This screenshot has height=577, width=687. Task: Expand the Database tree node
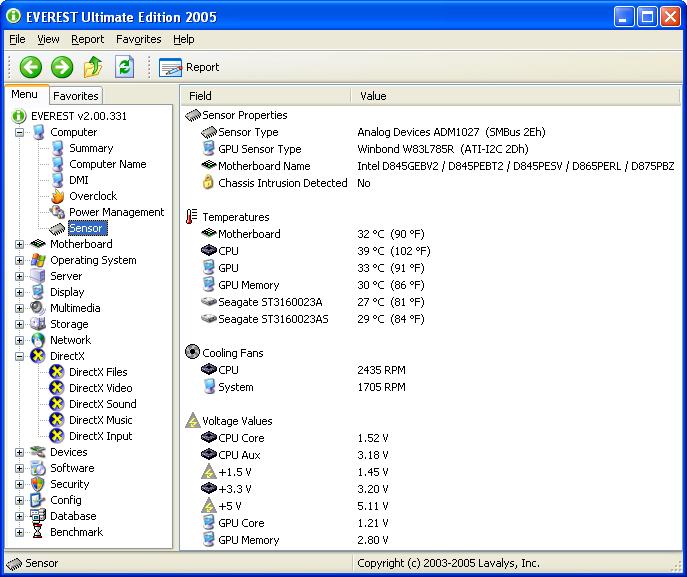tap(19, 516)
